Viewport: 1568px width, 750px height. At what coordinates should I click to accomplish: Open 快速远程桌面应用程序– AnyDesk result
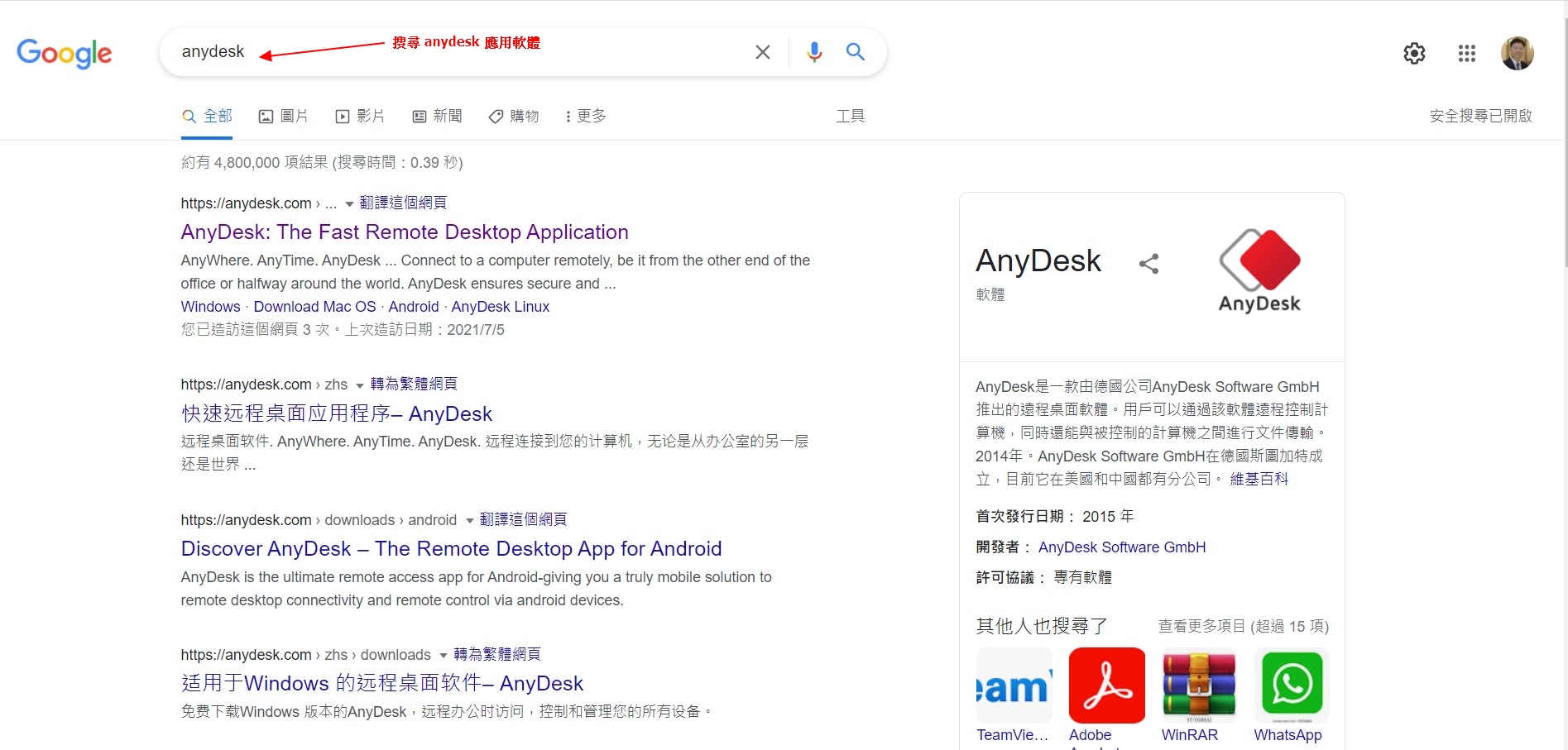point(337,413)
